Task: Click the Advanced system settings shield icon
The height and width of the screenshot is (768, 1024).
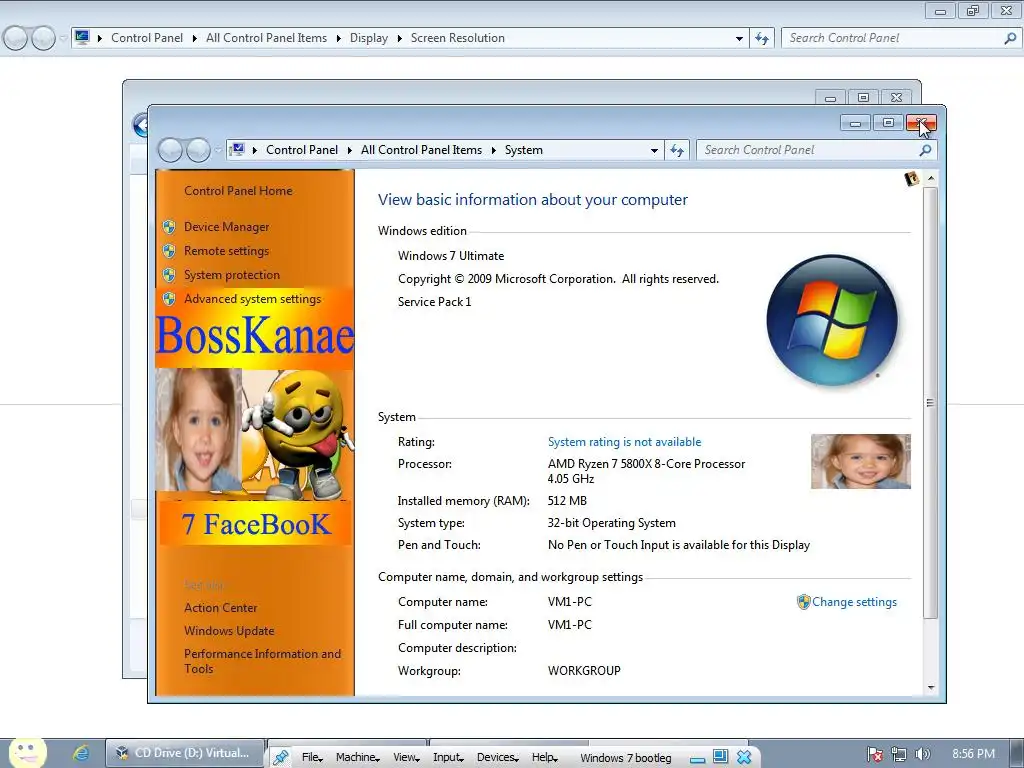Action: (169, 299)
